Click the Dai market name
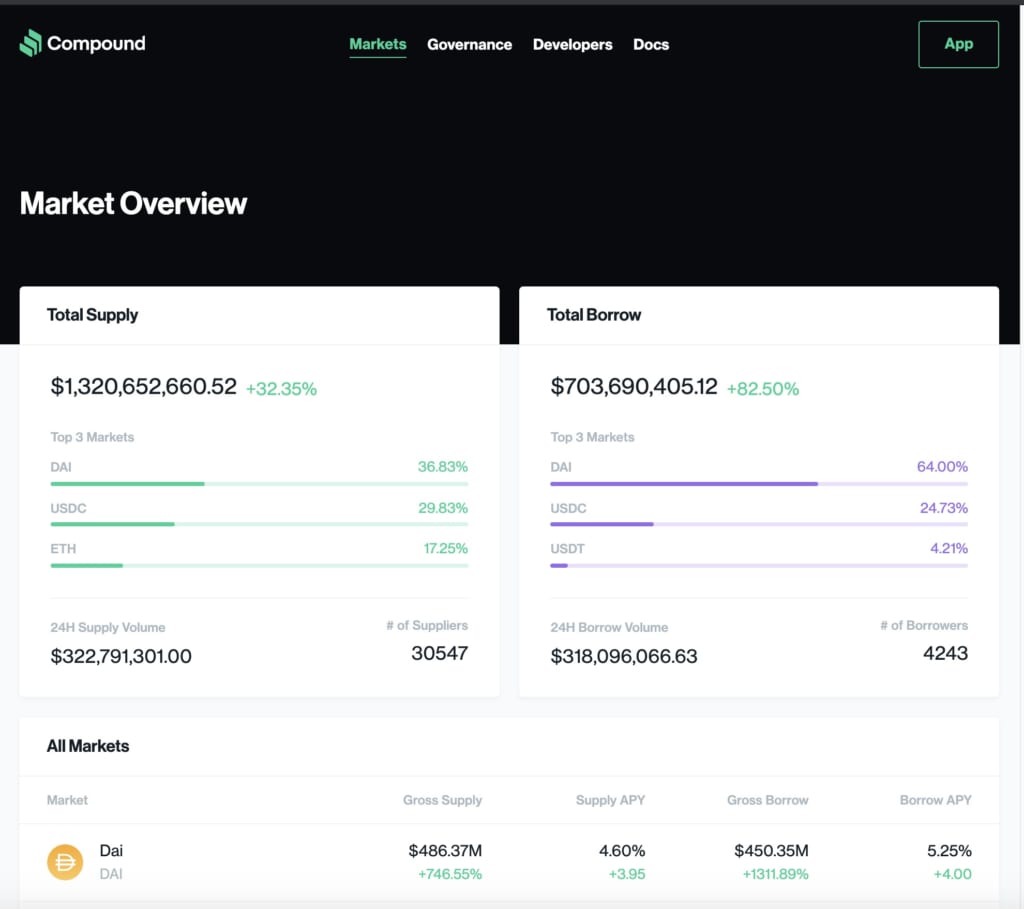 (111, 850)
